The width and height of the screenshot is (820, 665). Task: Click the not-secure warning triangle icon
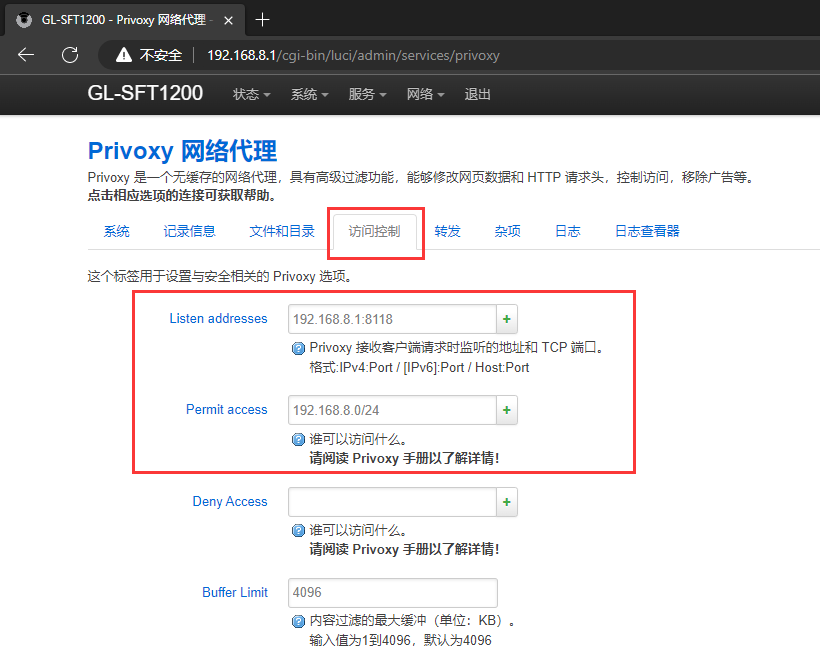[x=124, y=55]
